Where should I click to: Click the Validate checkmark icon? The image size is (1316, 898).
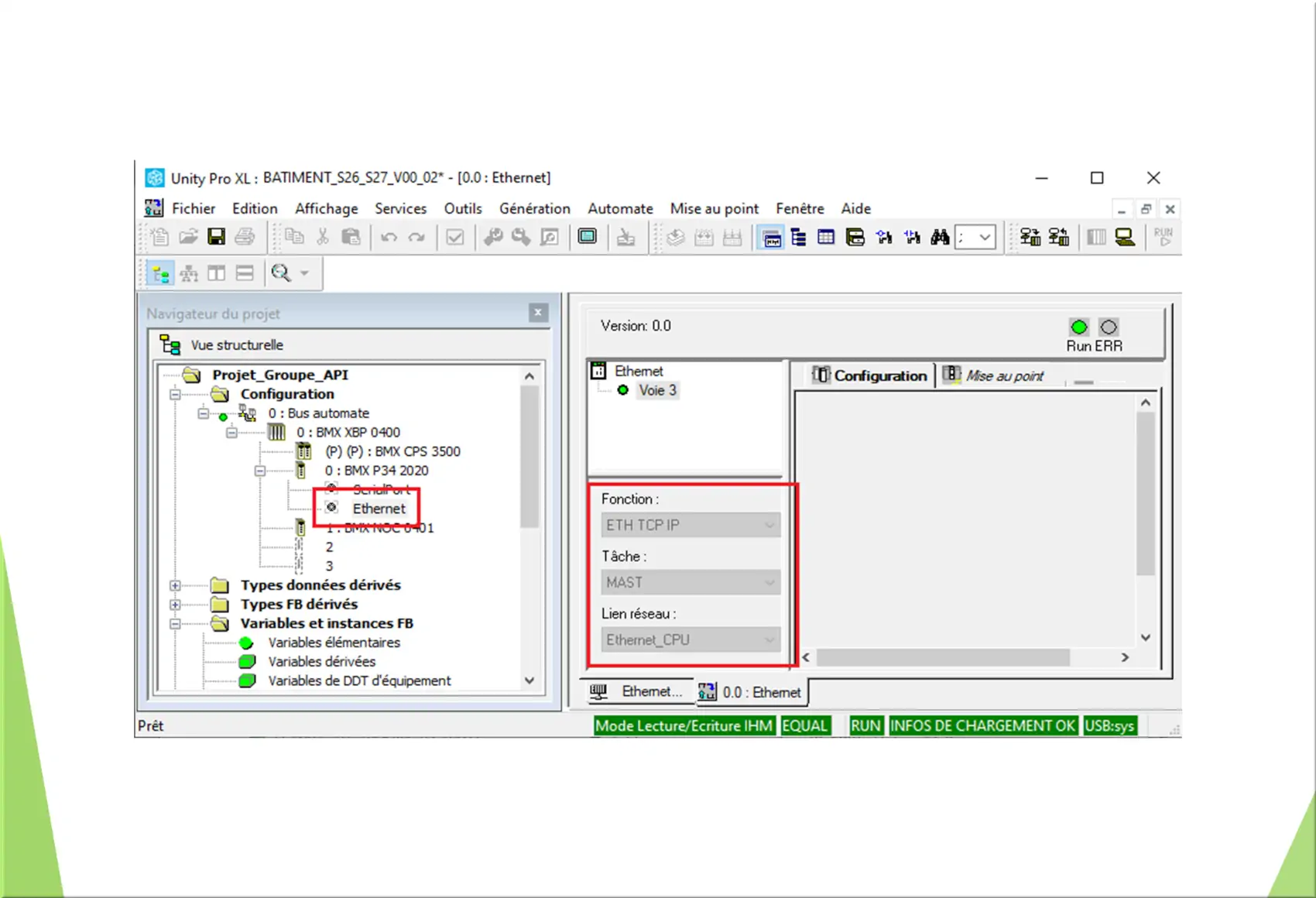pyautogui.click(x=455, y=238)
